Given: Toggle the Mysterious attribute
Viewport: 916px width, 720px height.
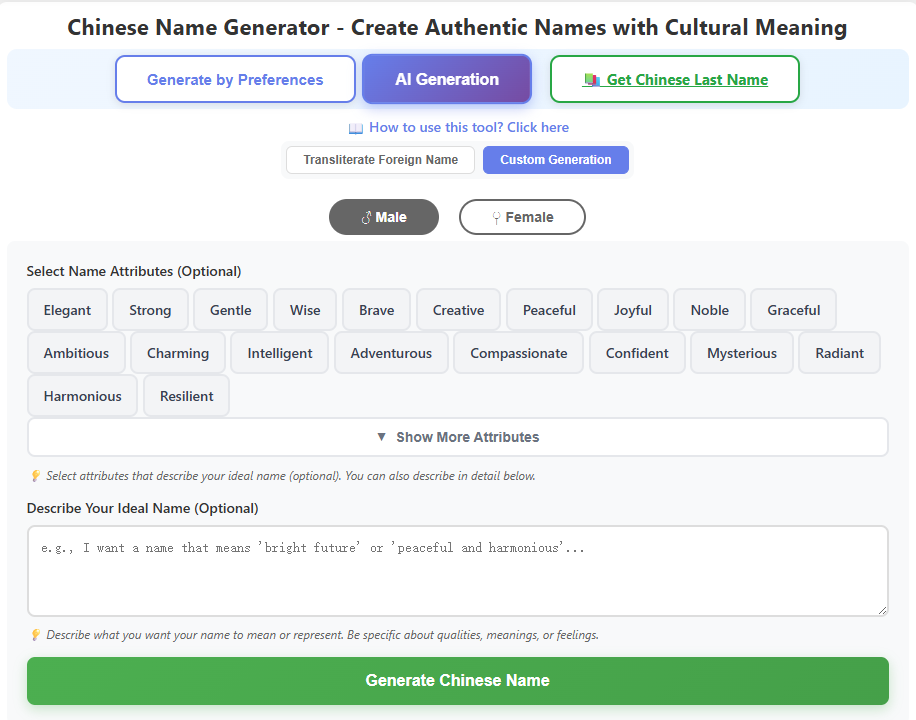Looking at the screenshot, I should coord(741,352).
